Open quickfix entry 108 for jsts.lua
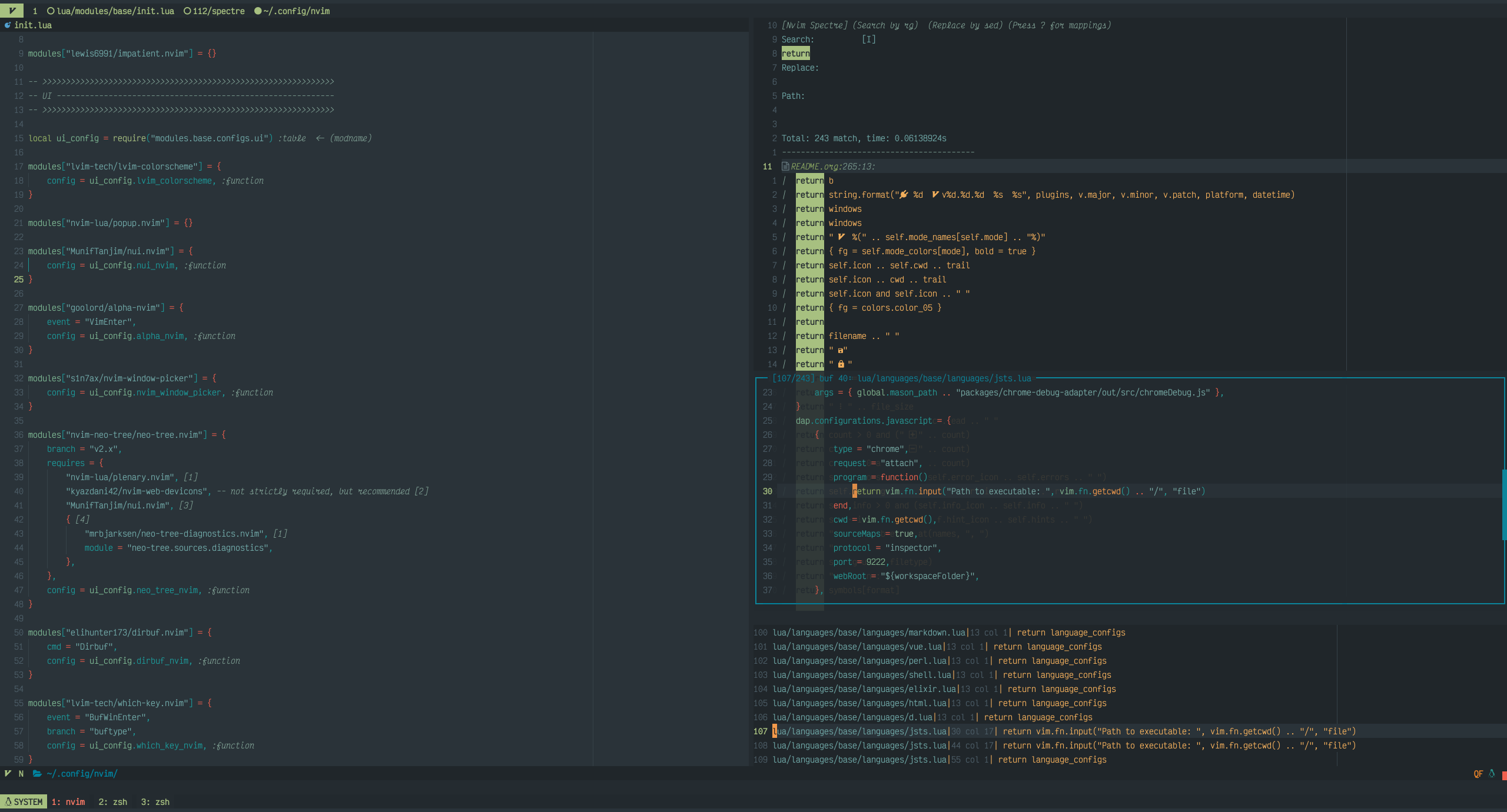This screenshot has width=1507, height=812. (859, 746)
